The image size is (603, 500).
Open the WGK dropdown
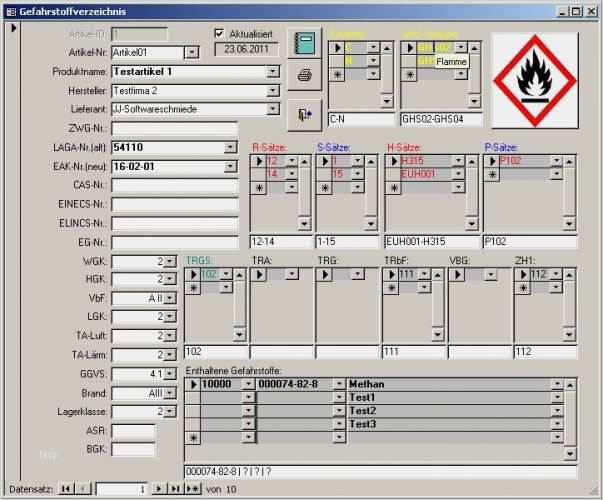point(169,261)
